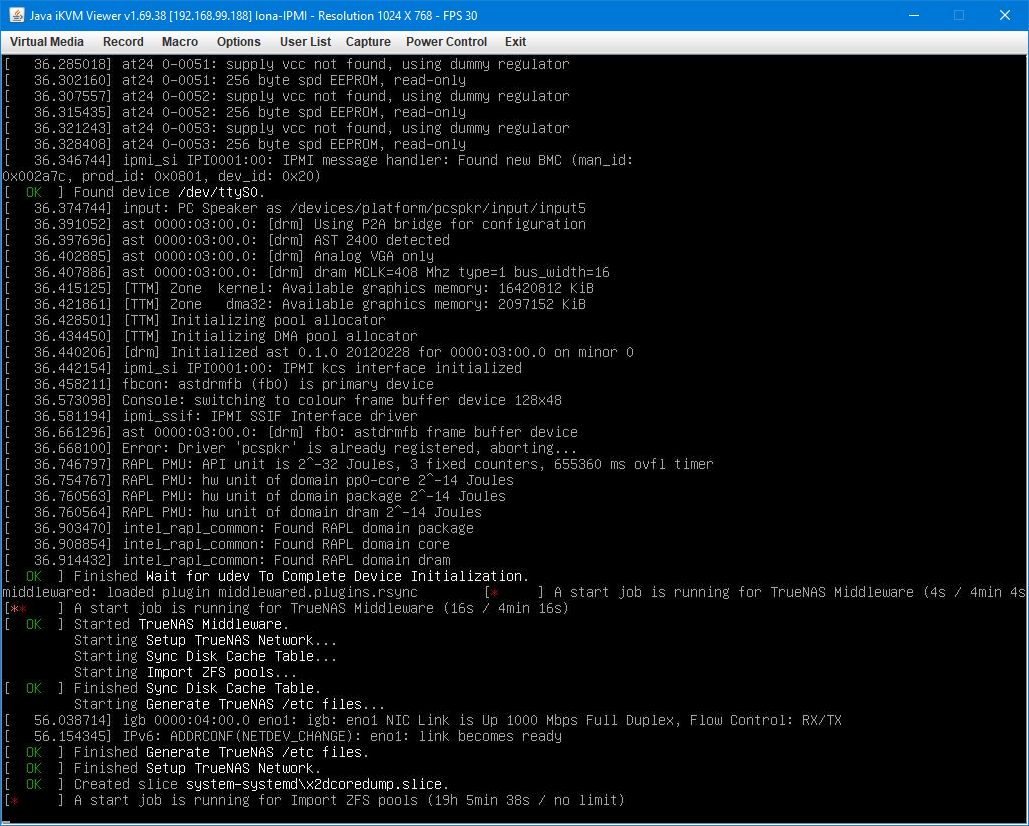Image resolution: width=1029 pixels, height=826 pixels.
Task: Click the line 'Analog VGA only'
Action: pyautogui.click(x=373, y=257)
